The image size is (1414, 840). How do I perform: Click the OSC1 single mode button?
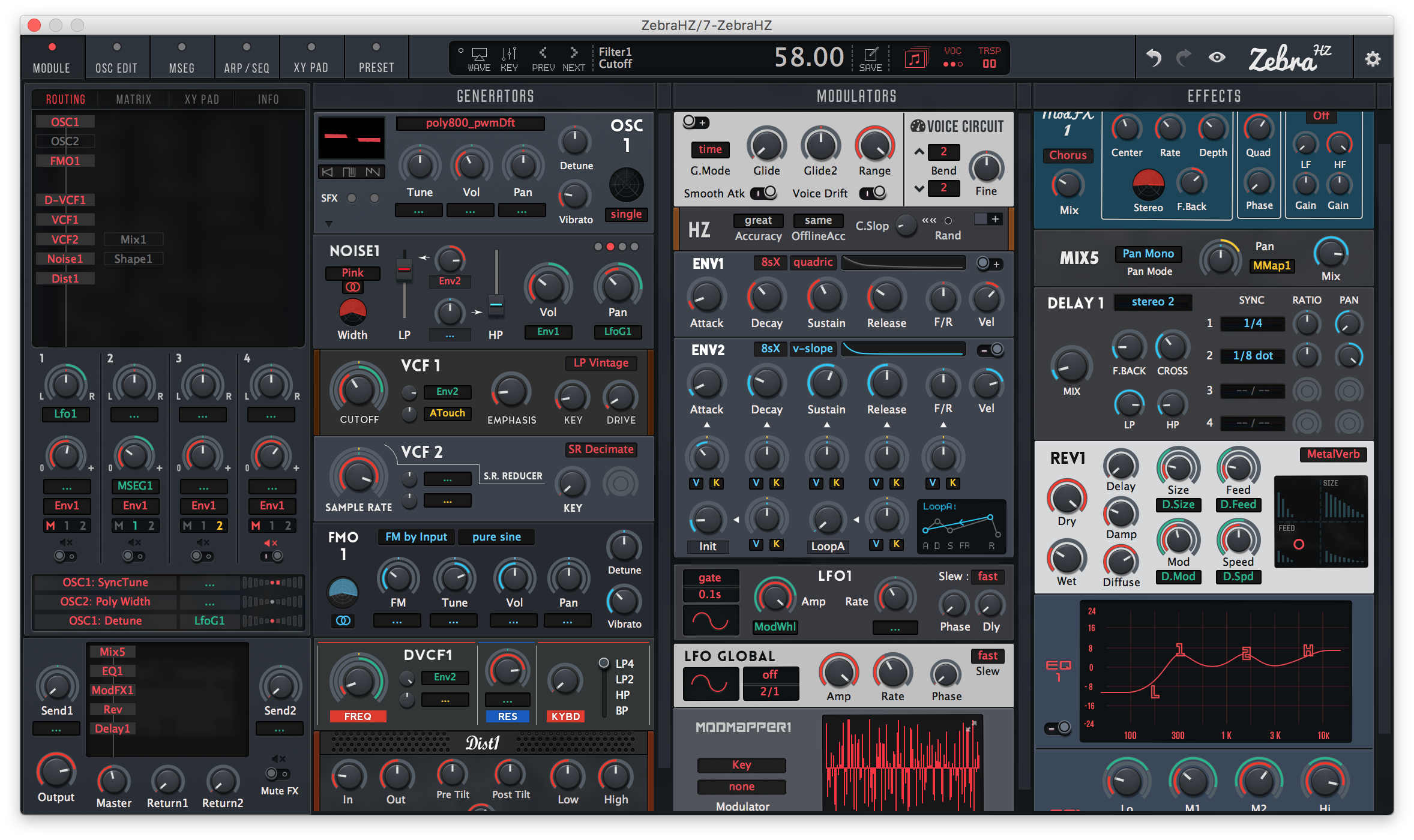(626, 214)
